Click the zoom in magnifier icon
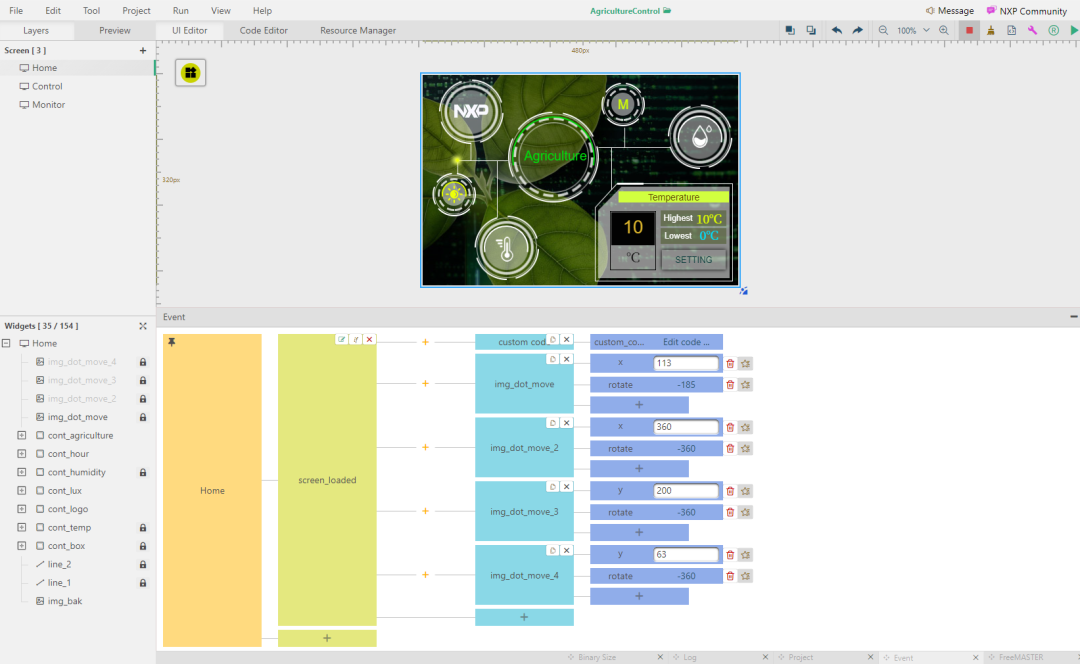The height and width of the screenshot is (664, 1080). [944, 30]
